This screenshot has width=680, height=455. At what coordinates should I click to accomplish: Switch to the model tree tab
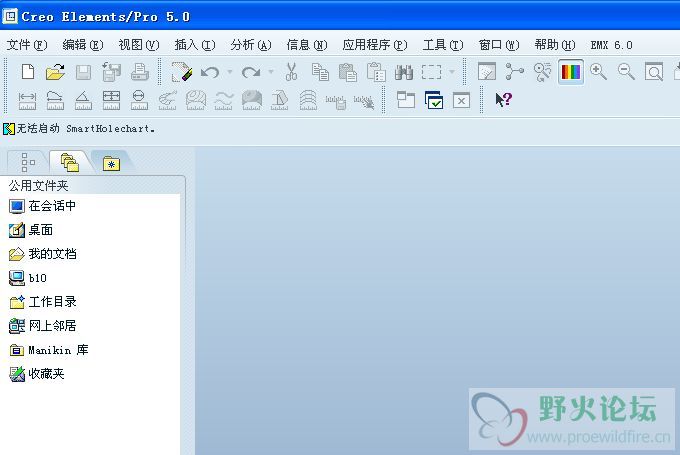[x=28, y=163]
